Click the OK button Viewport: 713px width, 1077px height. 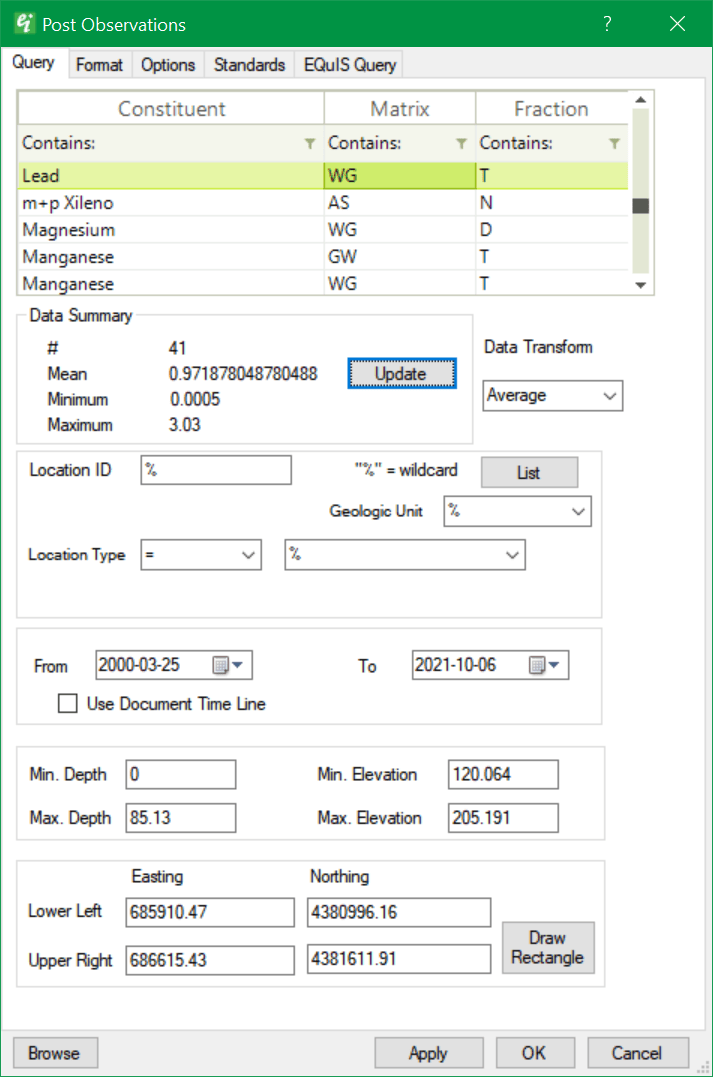click(x=534, y=1053)
